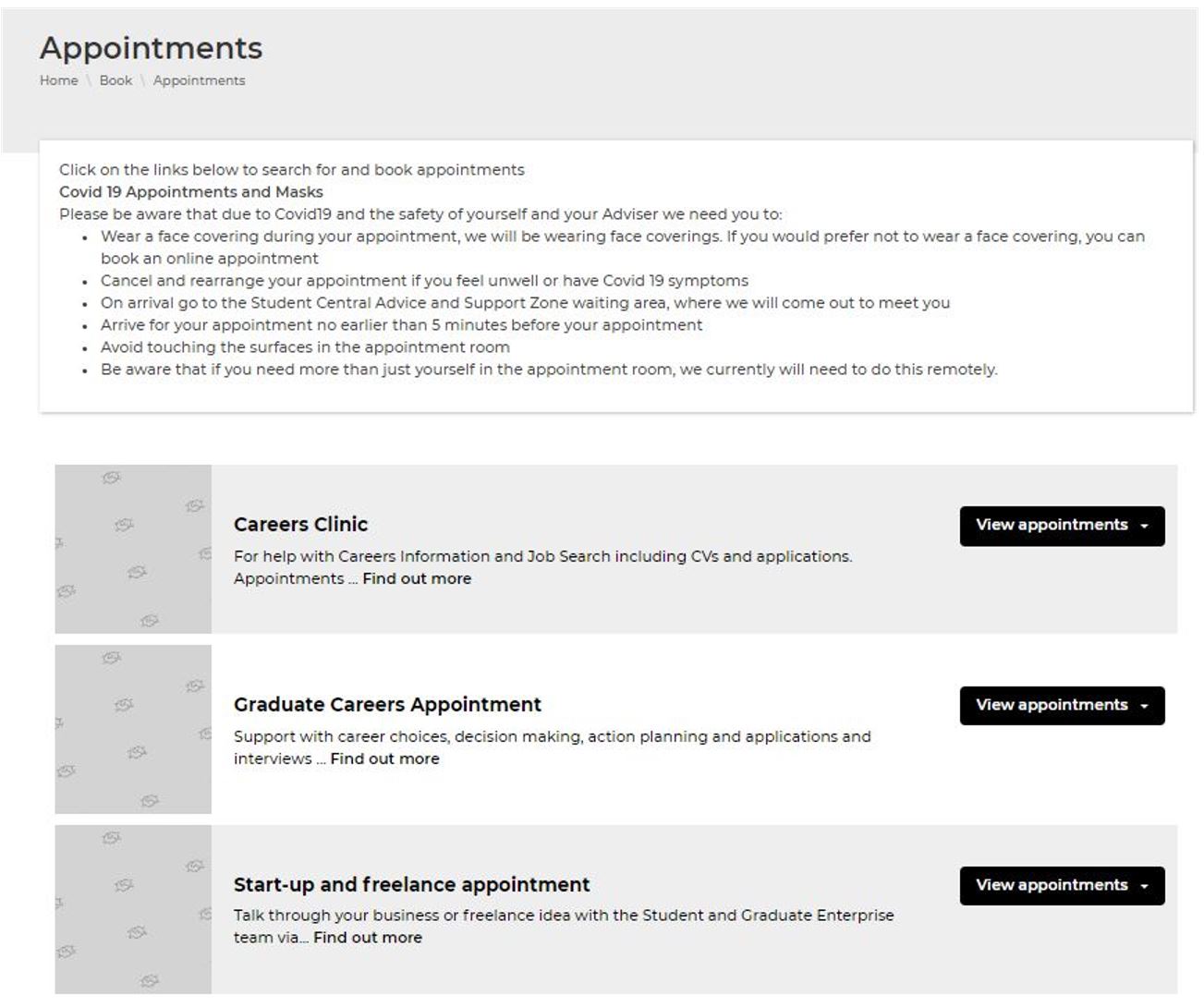Click the Start-up and freelance appointment title

tap(411, 885)
